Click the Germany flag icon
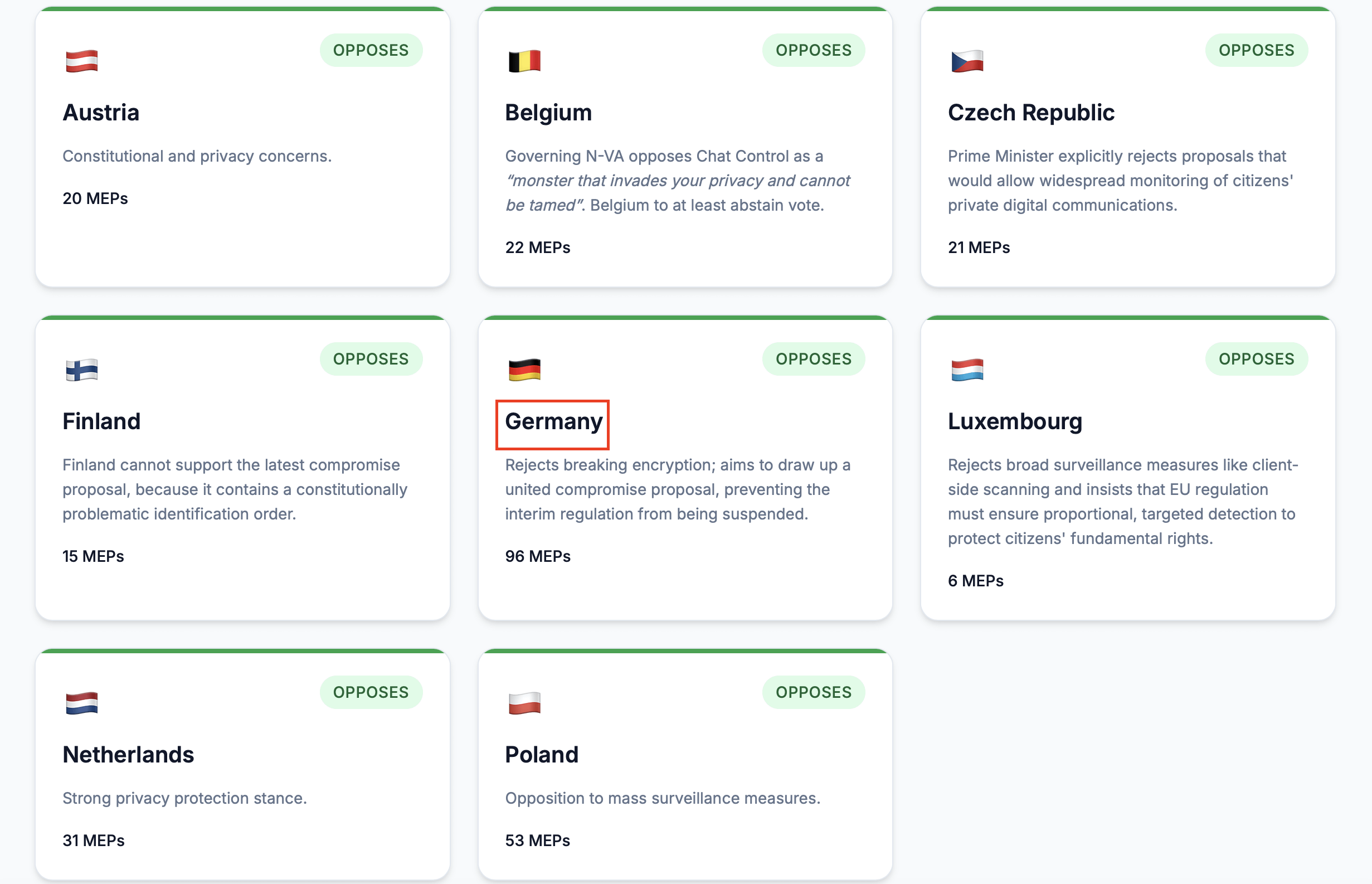This screenshot has height=884, width=1372. point(524,370)
